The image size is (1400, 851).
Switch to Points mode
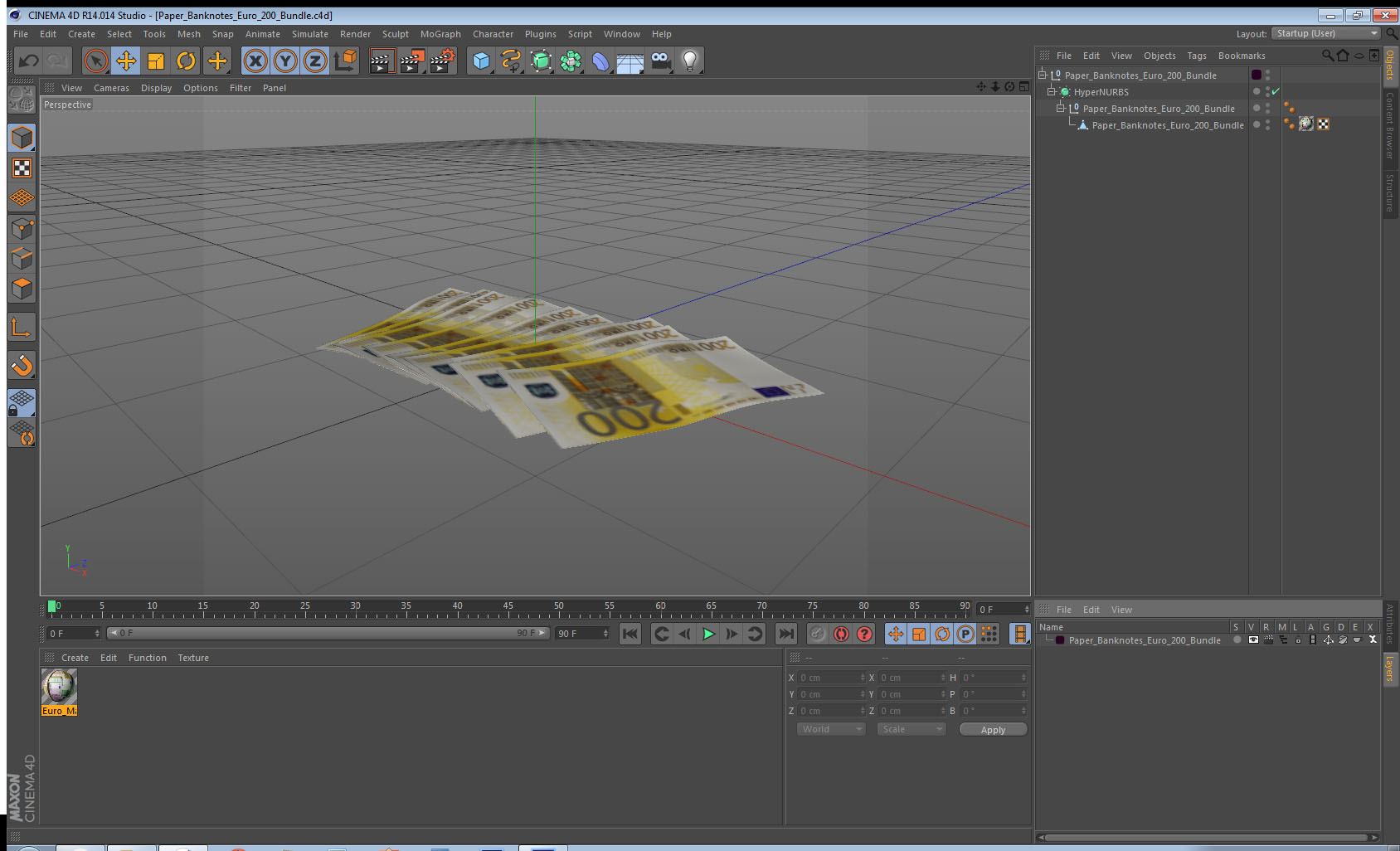point(22,228)
